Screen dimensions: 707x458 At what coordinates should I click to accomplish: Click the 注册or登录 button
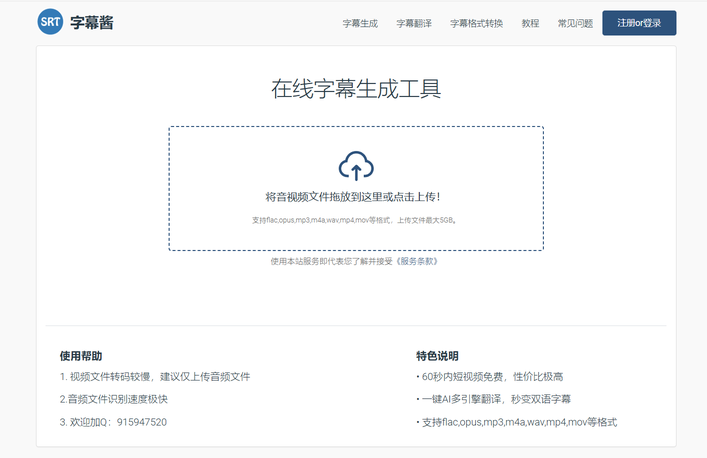pos(639,23)
